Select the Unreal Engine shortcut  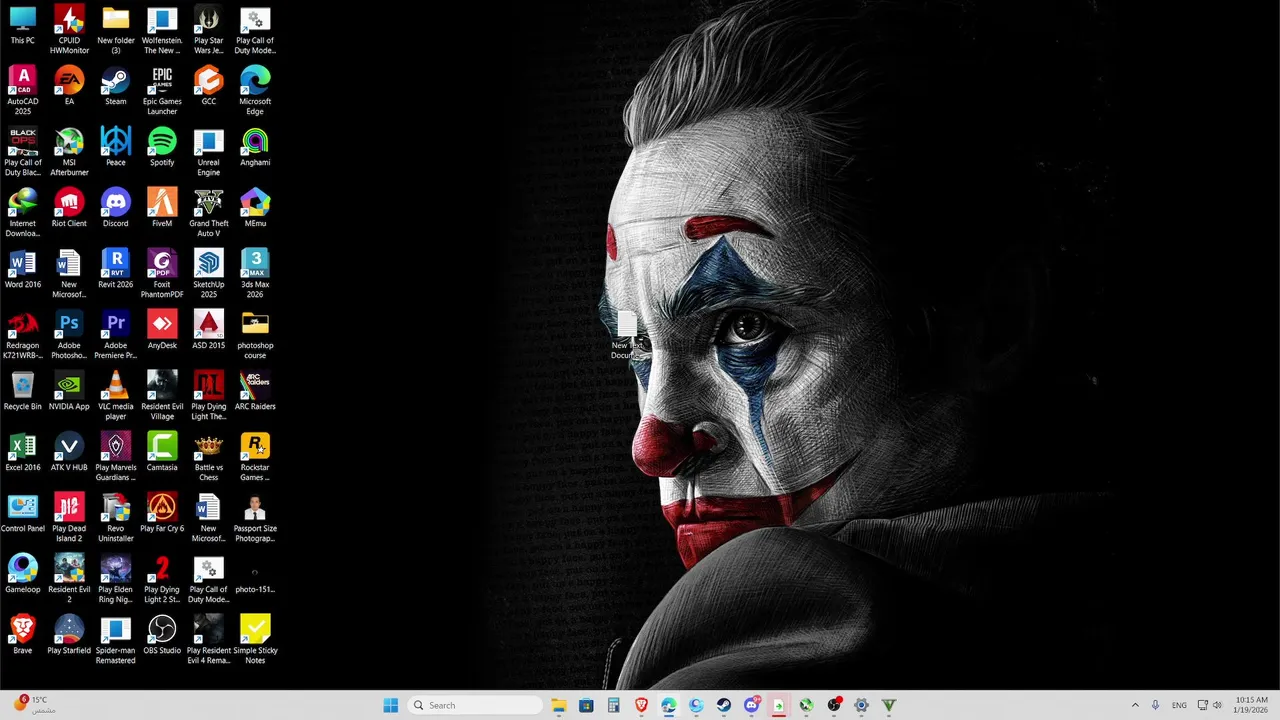208,152
